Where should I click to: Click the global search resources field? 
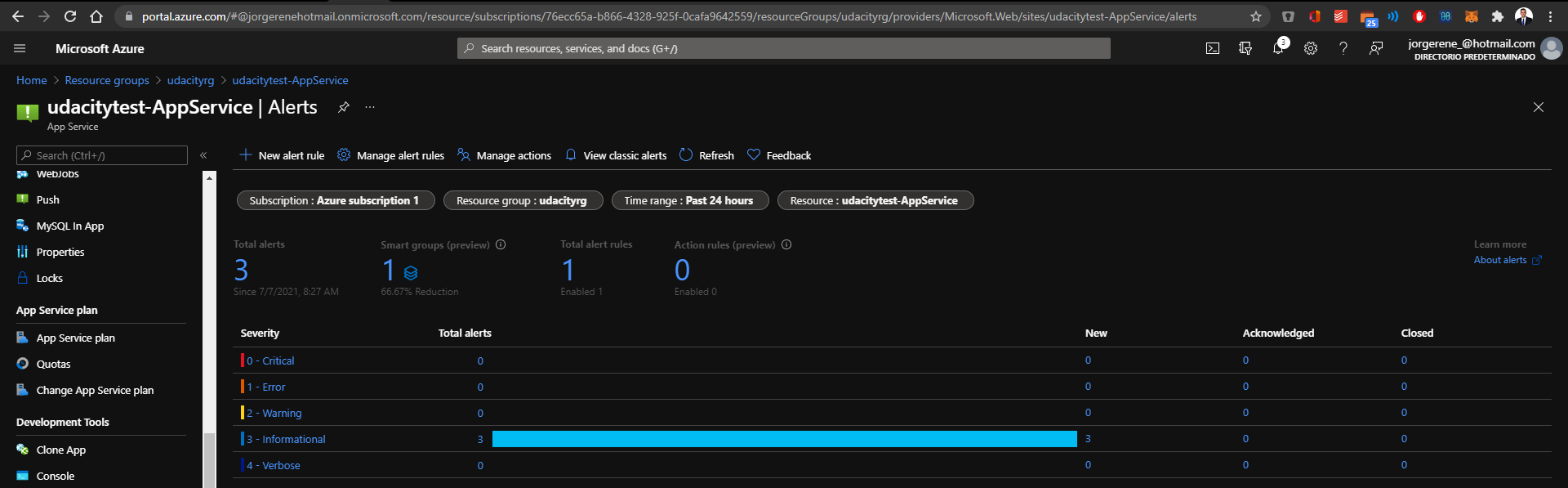(784, 48)
